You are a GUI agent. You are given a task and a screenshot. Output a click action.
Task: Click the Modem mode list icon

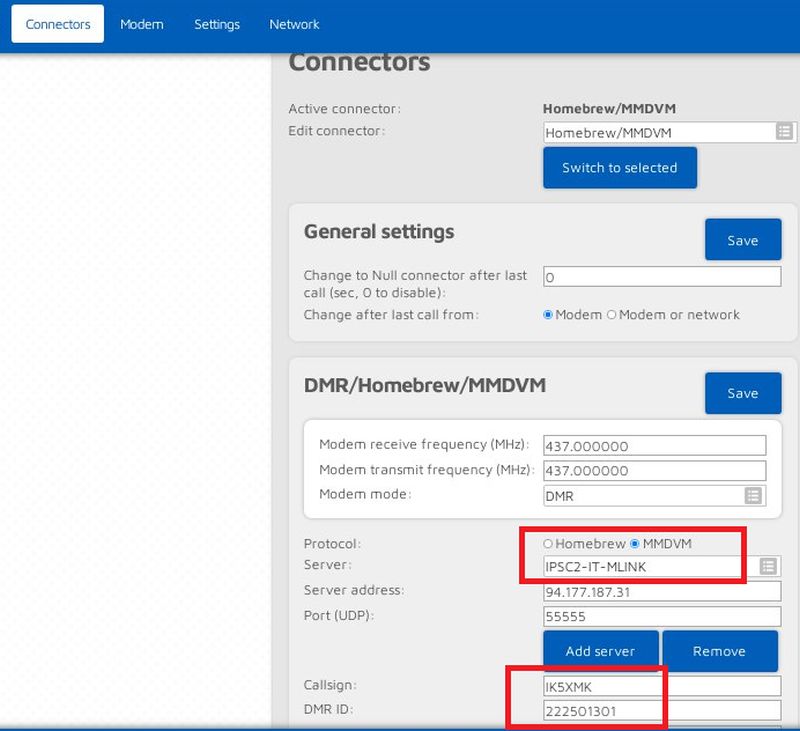(x=753, y=495)
